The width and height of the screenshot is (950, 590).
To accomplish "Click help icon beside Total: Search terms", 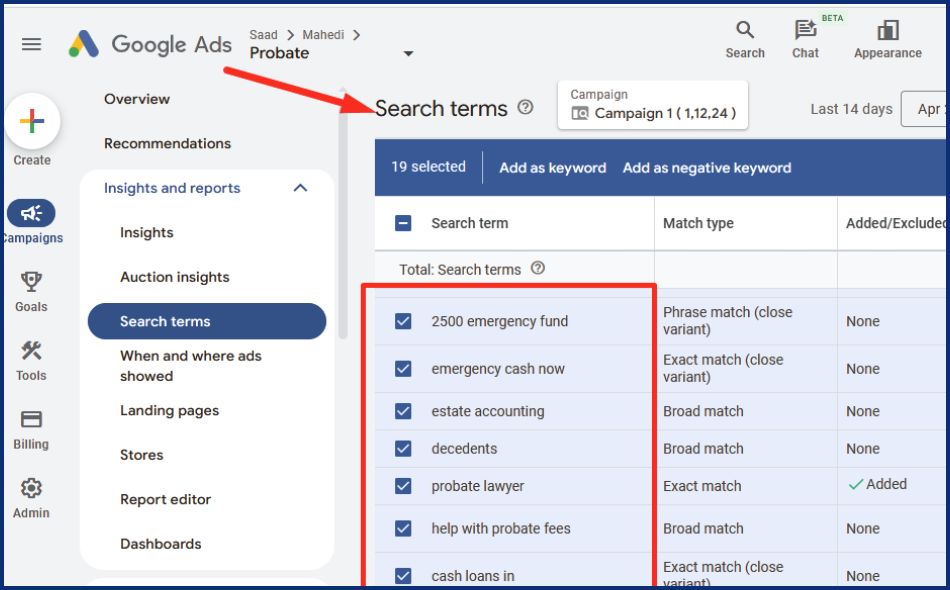I will [537, 268].
